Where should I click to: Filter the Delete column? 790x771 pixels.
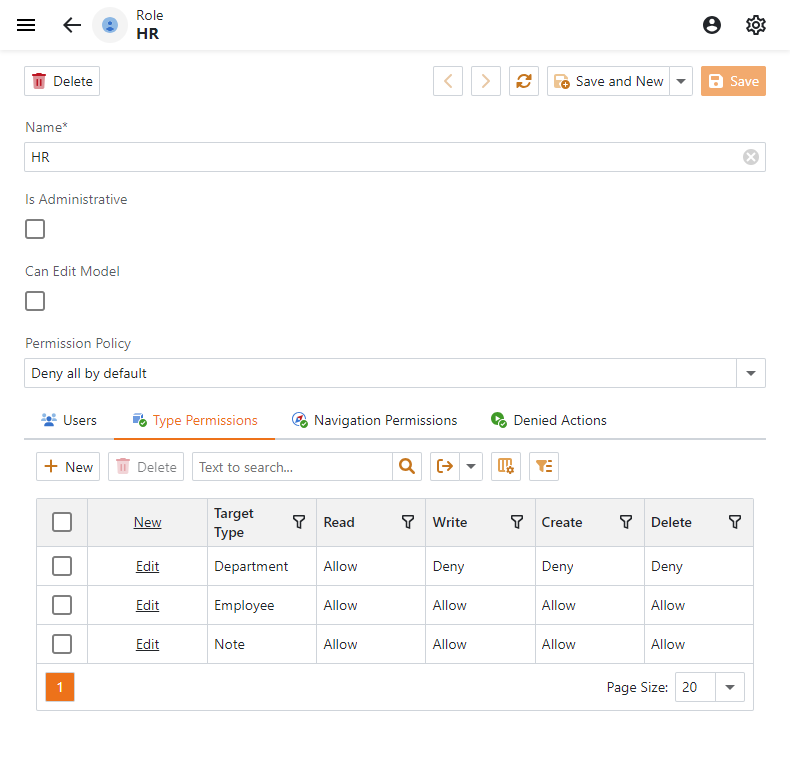tap(735, 522)
